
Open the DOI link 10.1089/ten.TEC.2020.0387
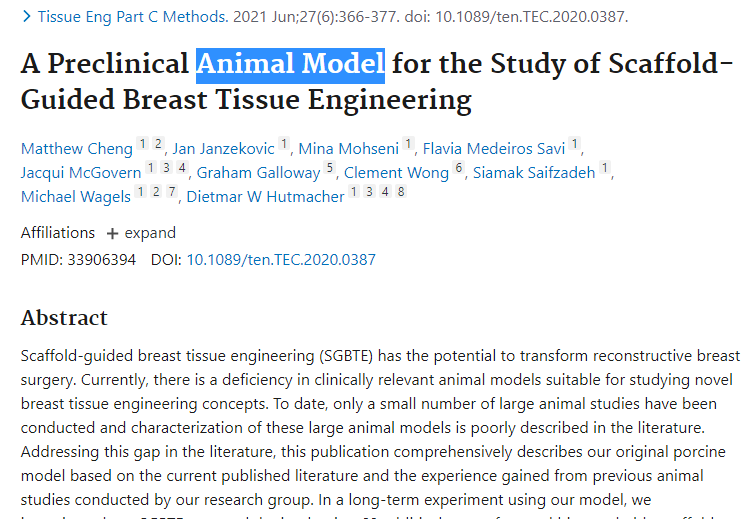[281, 260]
